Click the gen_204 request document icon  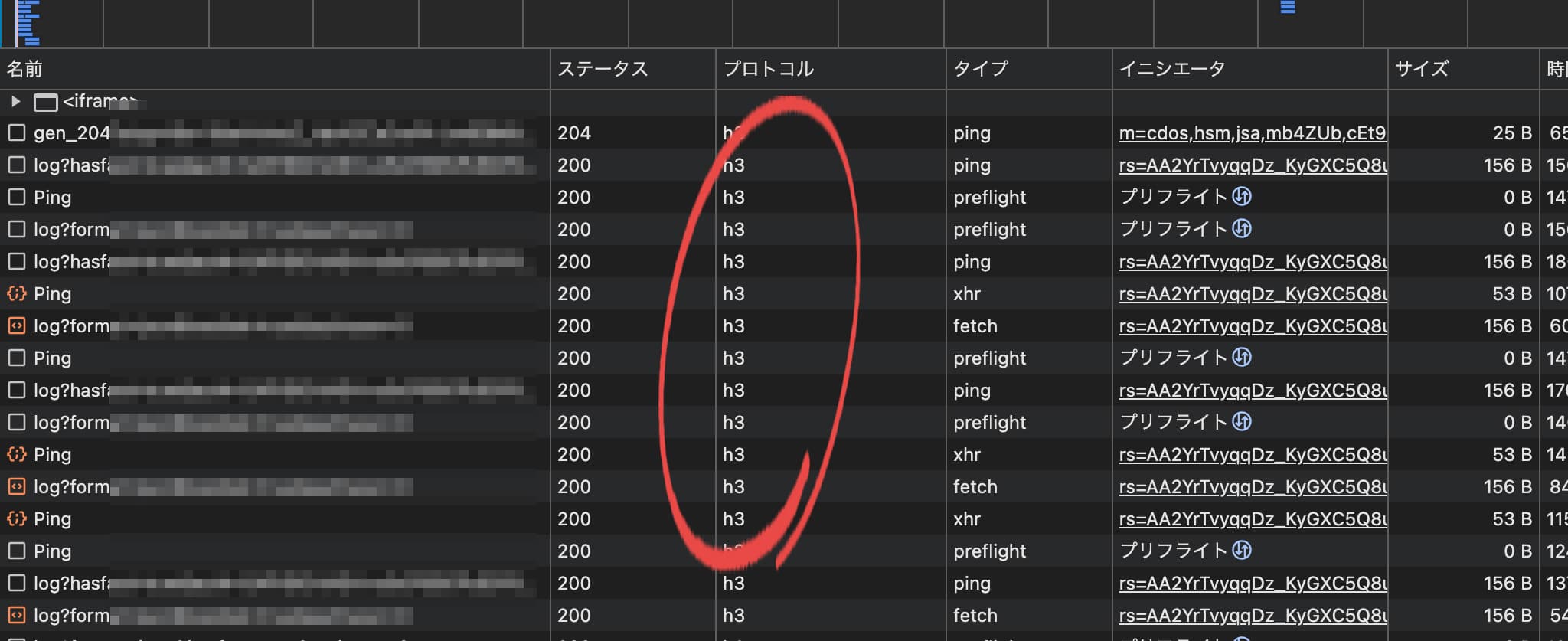pyautogui.click(x=16, y=133)
